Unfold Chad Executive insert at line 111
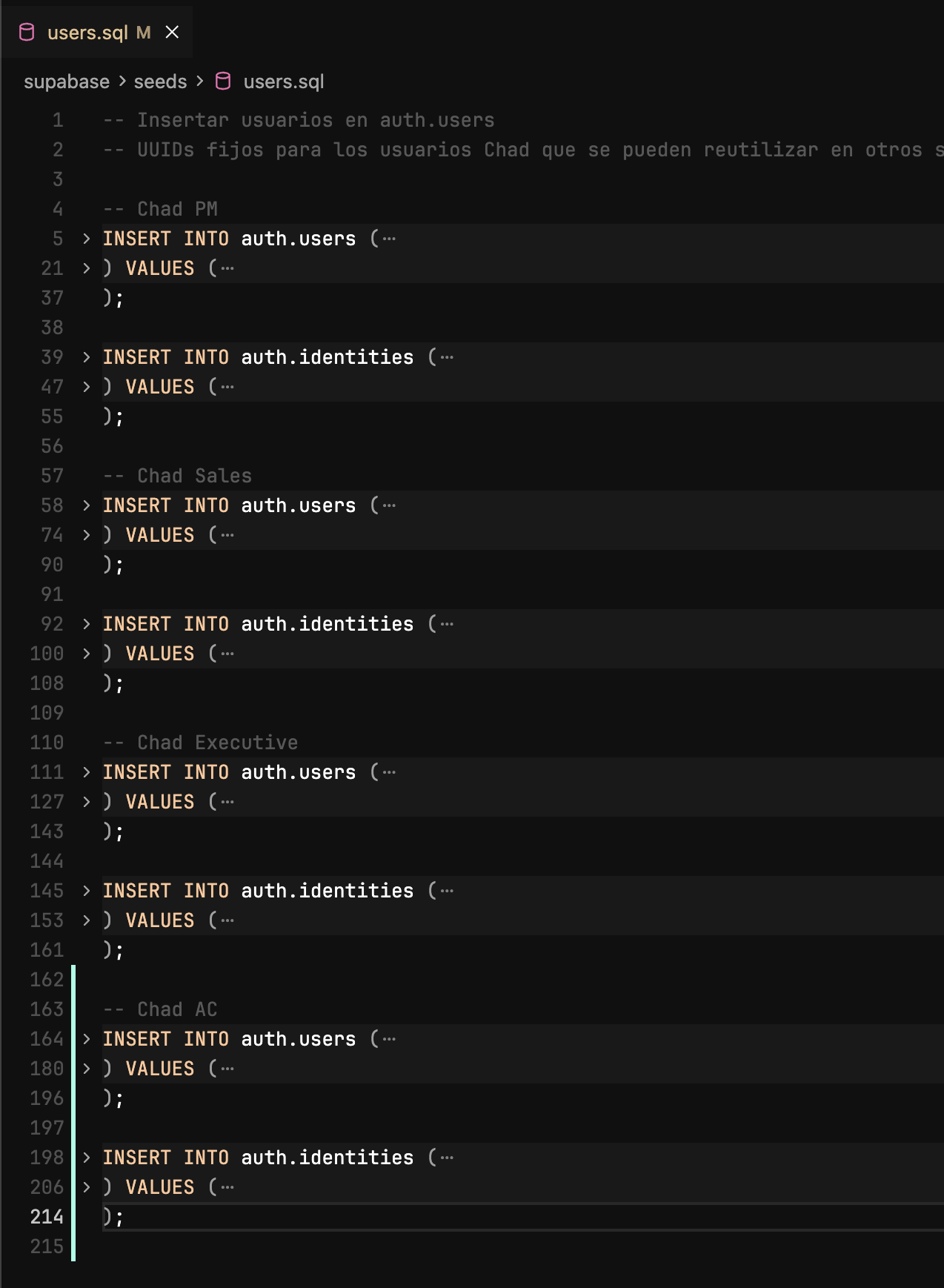Screen dimensions: 944x1288 tap(87, 772)
